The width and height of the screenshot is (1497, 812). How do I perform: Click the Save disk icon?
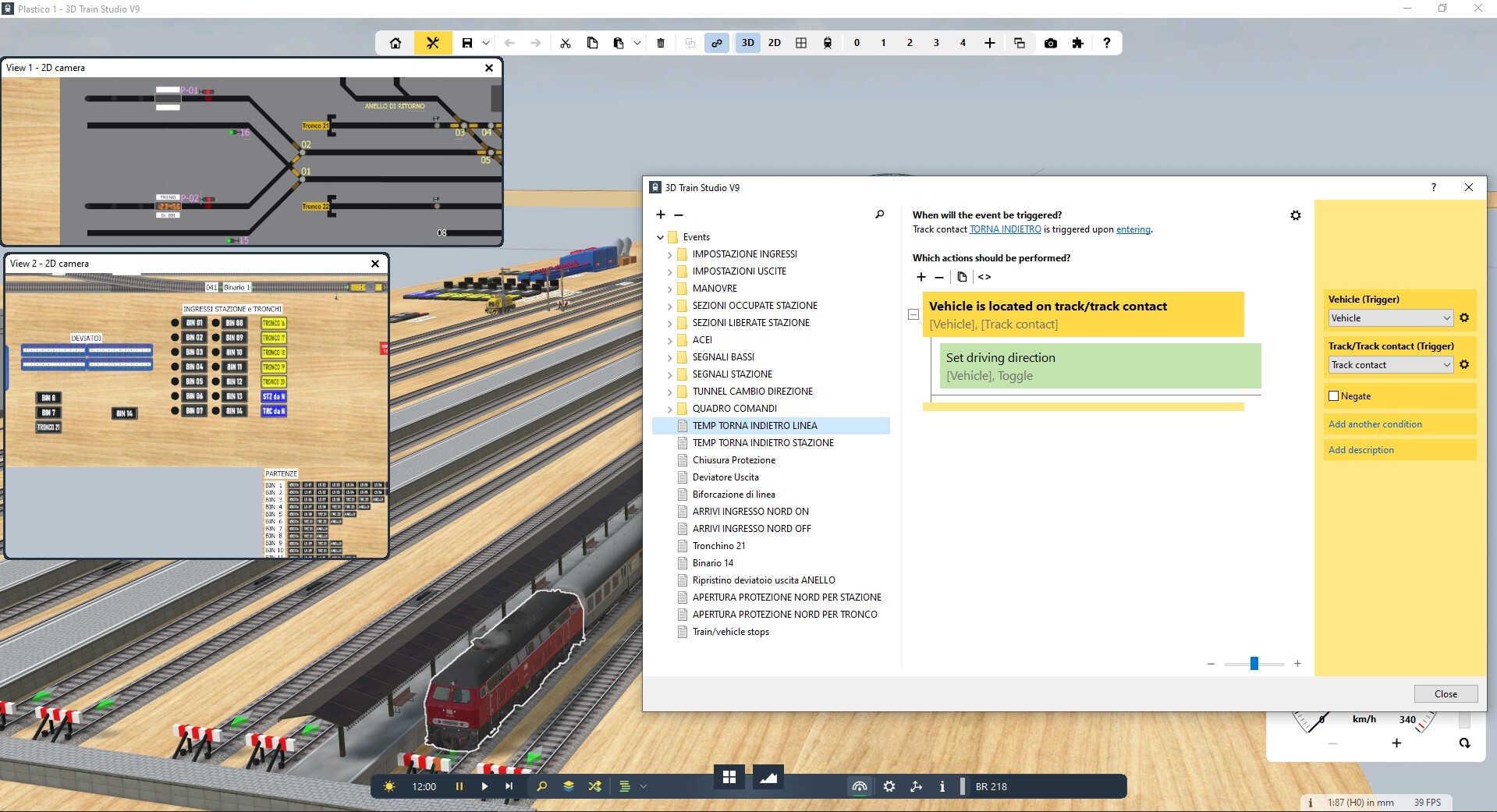(466, 43)
